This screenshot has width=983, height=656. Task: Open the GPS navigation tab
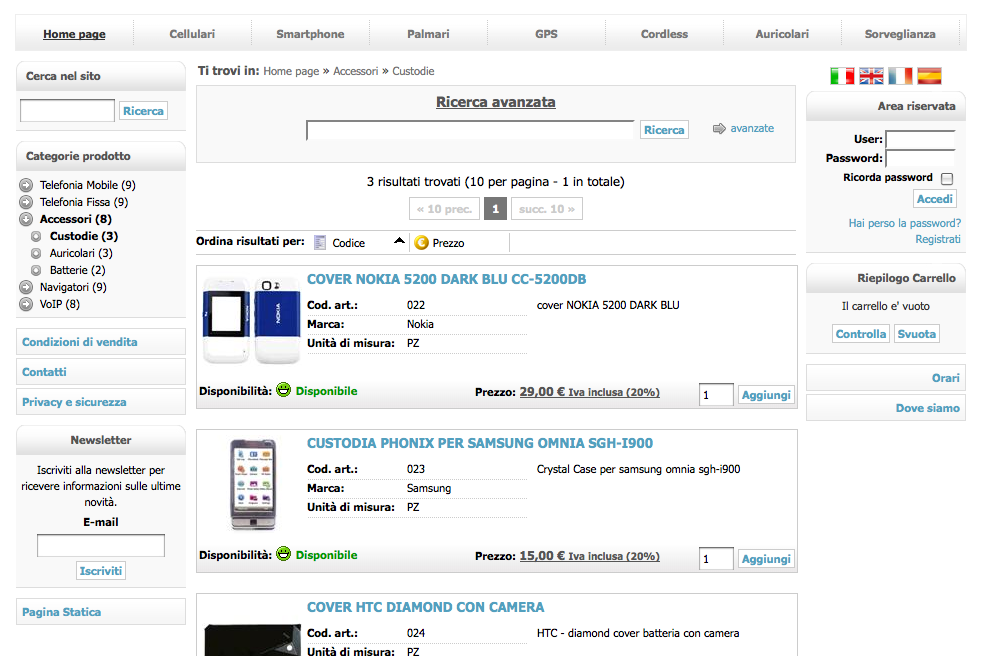546,34
